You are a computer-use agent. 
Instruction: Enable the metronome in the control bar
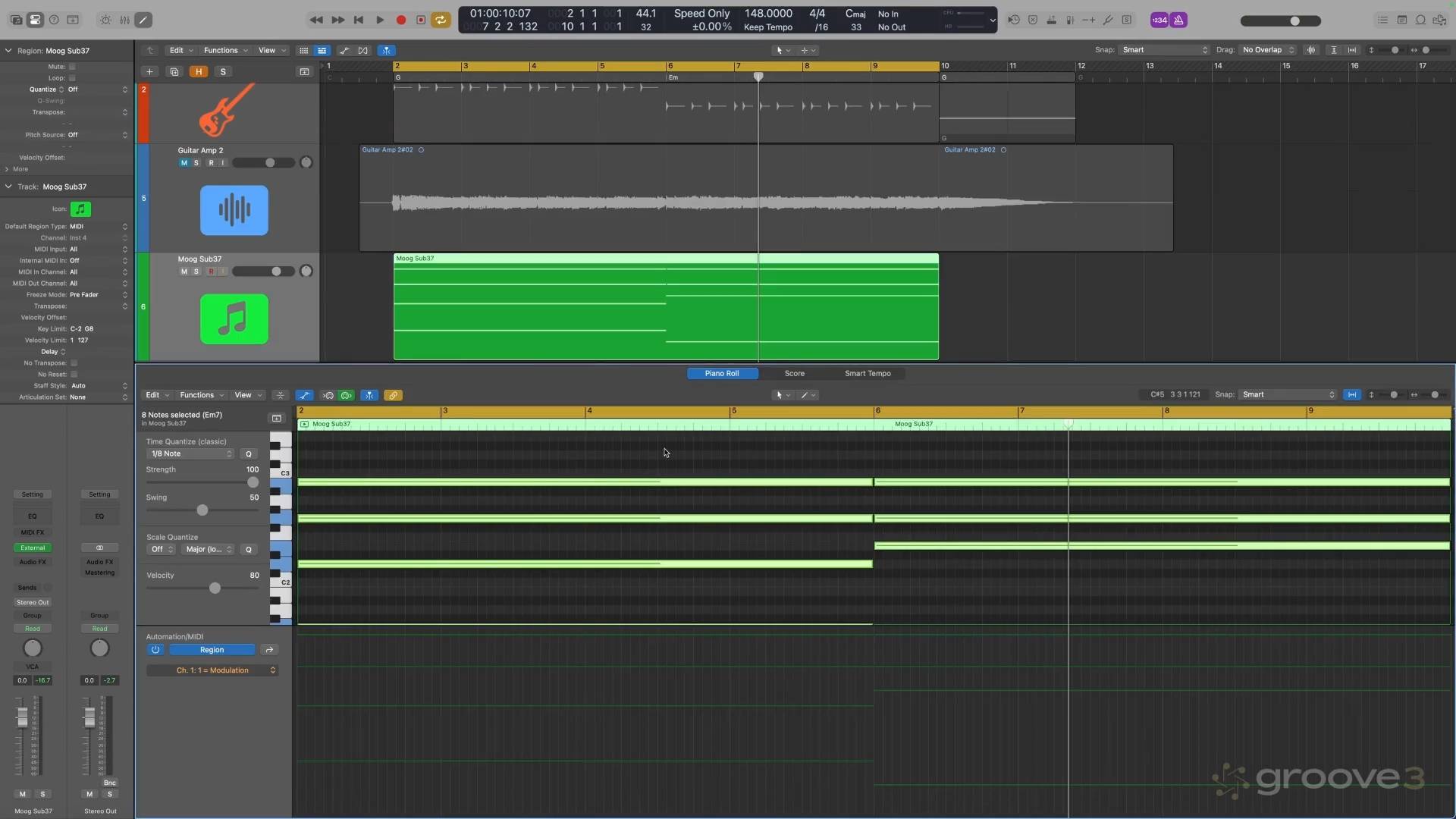click(1177, 20)
